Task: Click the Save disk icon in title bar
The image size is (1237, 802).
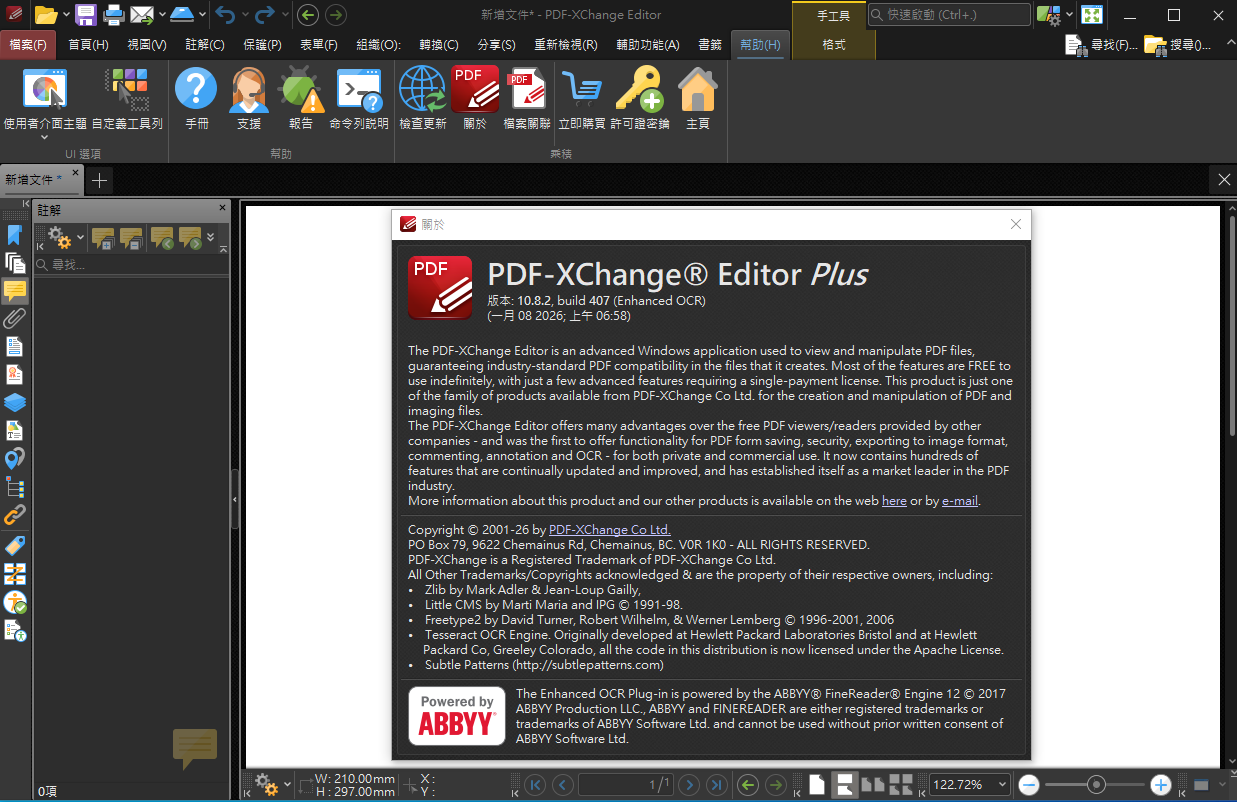Action: (x=86, y=14)
